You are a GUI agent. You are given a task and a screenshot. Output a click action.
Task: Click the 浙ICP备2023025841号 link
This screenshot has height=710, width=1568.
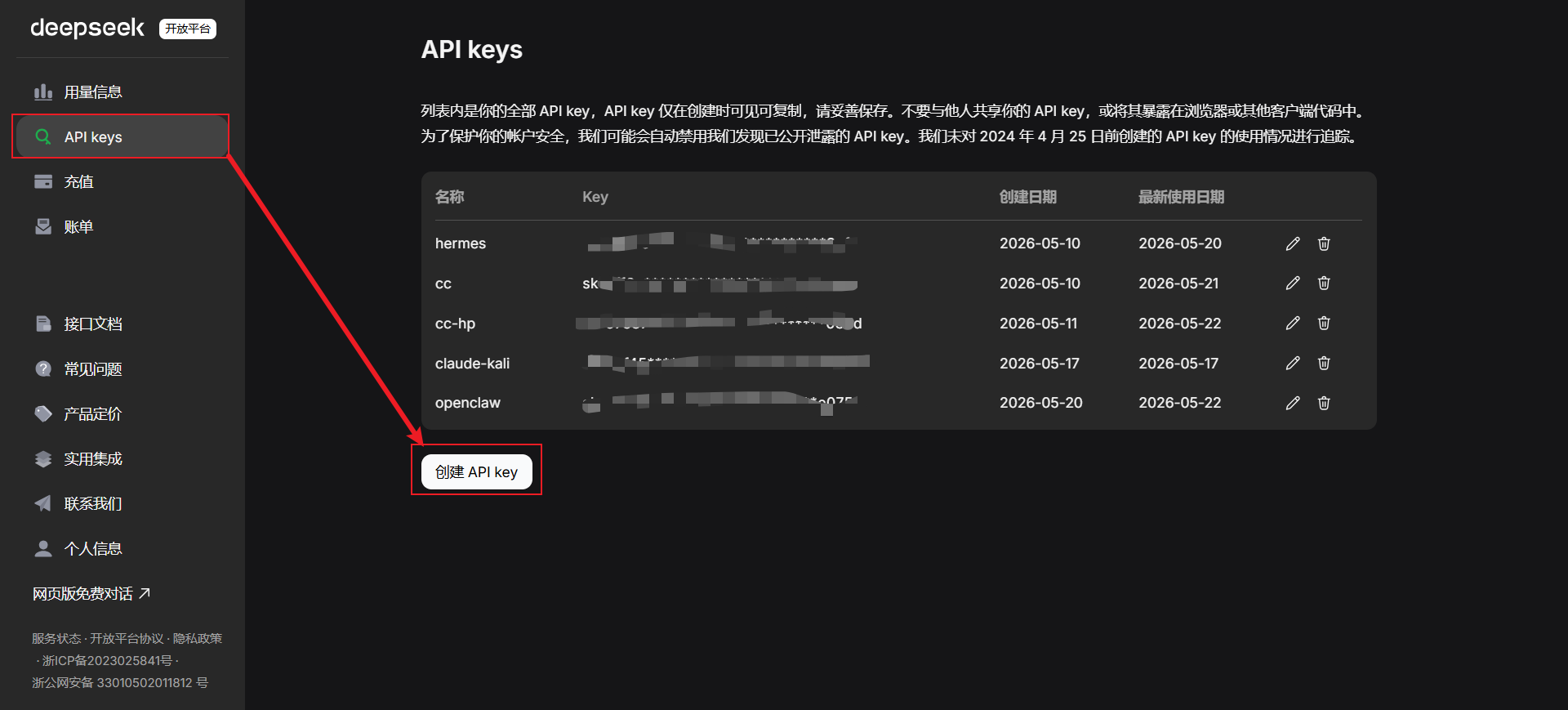pos(107,660)
